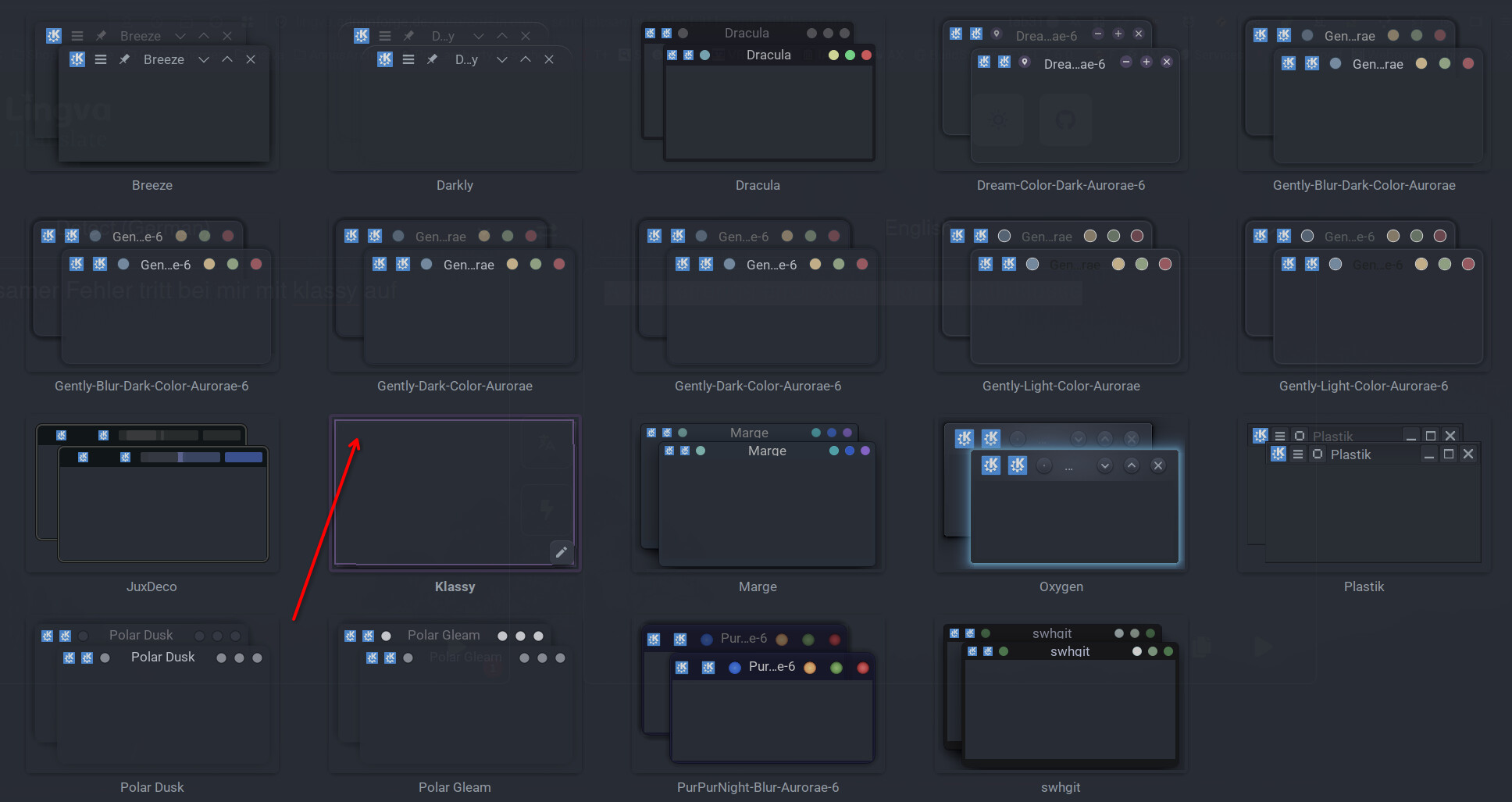The image size is (1512, 802).
Task: Click the down chevron in Oxygen front preview
Action: click(1104, 465)
